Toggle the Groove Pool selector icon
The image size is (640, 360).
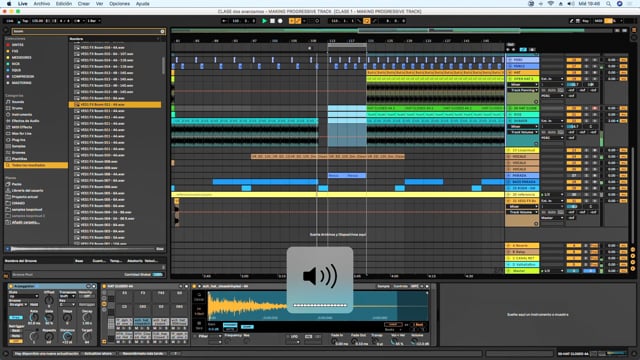pos(6,276)
